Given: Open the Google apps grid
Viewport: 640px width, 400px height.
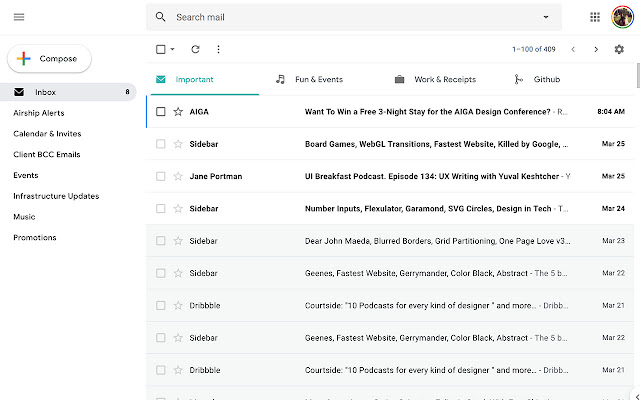Looking at the screenshot, I should click(x=595, y=17).
